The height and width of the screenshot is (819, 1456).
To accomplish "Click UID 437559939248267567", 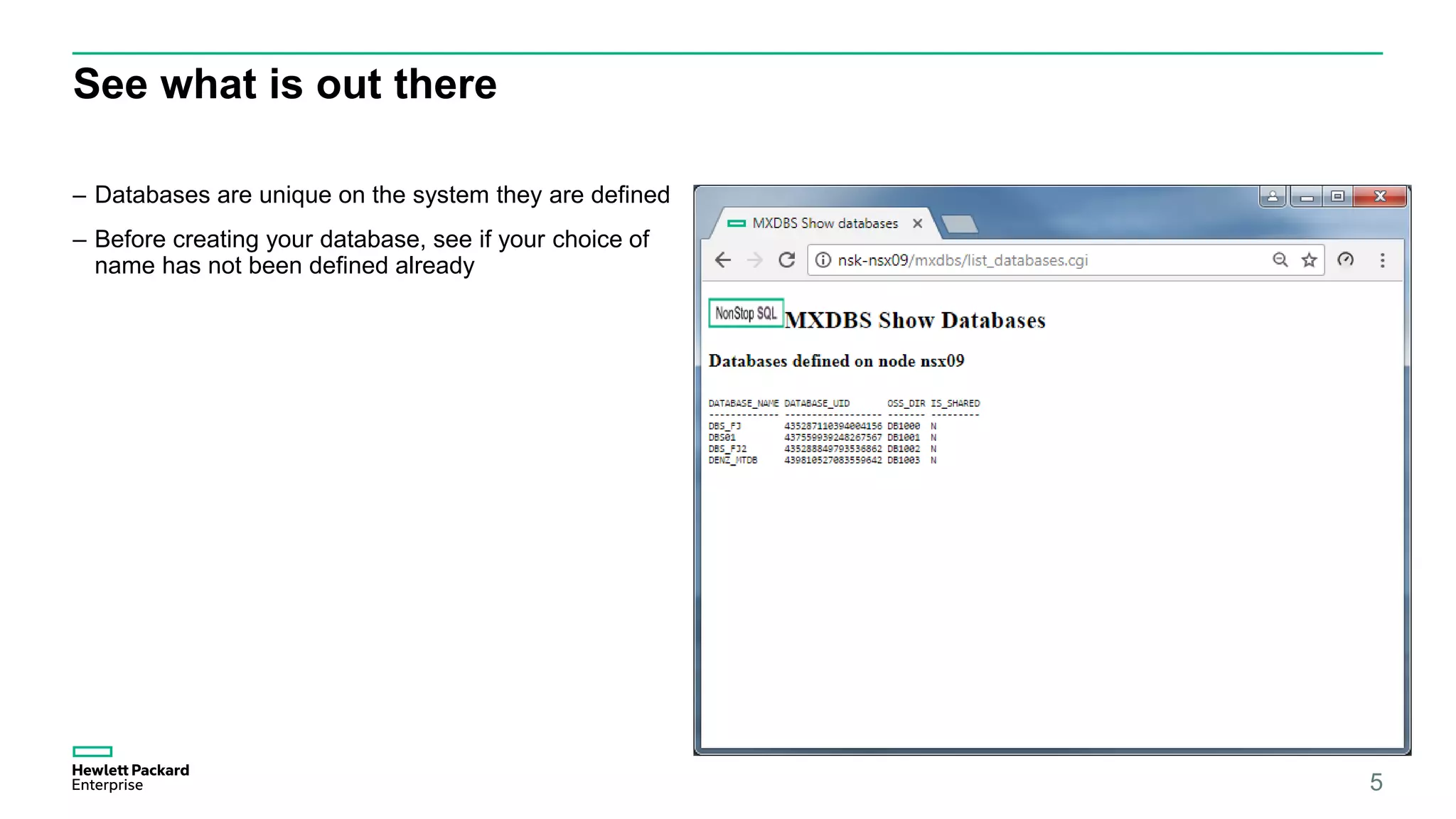I will point(833,437).
